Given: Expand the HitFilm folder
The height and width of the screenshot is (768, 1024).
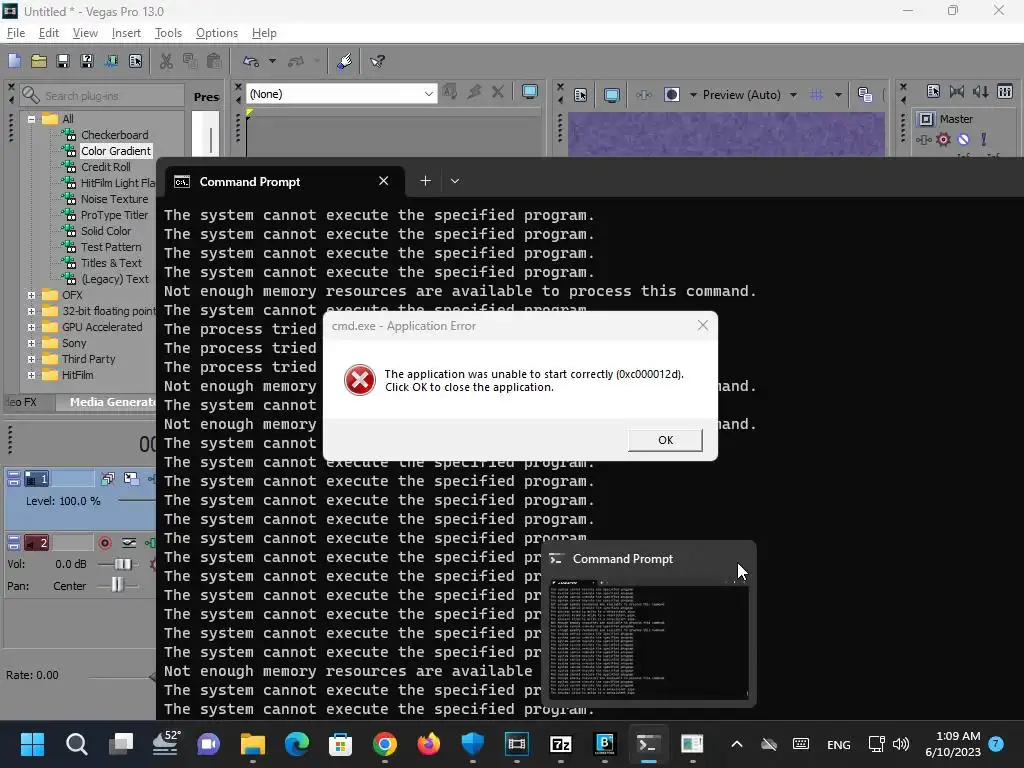Looking at the screenshot, I should (31, 375).
